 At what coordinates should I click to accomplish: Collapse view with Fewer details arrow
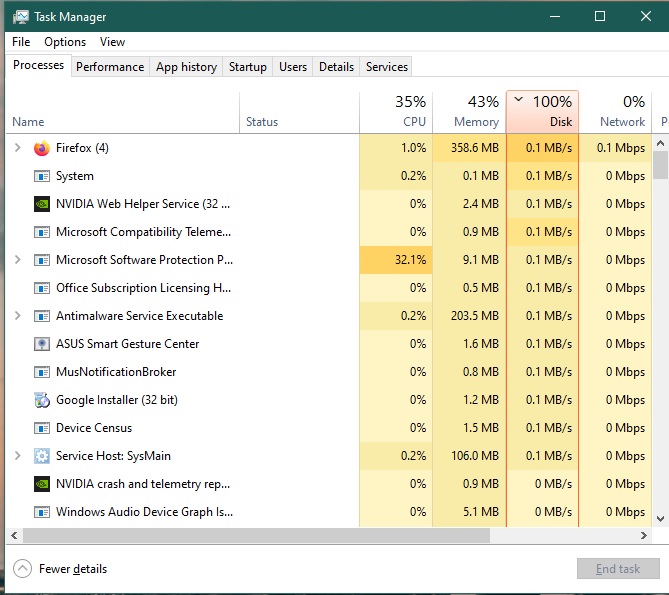(x=22, y=569)
